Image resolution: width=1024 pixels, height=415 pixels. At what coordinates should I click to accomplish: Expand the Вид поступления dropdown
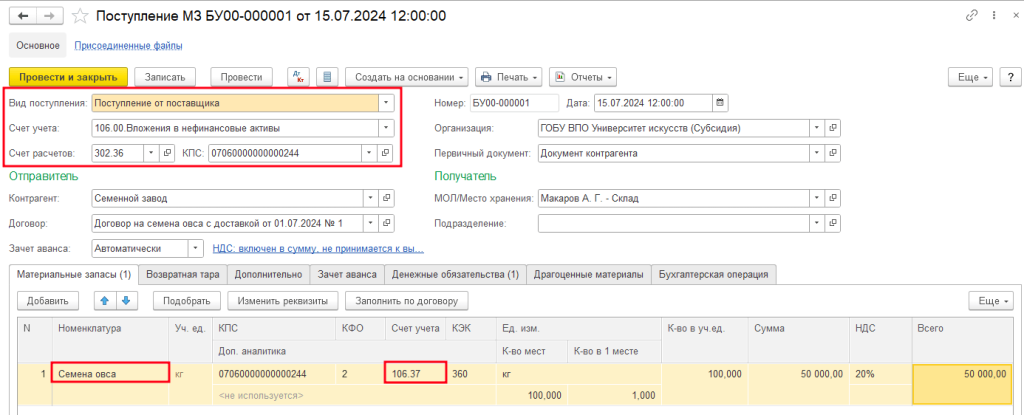coord(386,102)
